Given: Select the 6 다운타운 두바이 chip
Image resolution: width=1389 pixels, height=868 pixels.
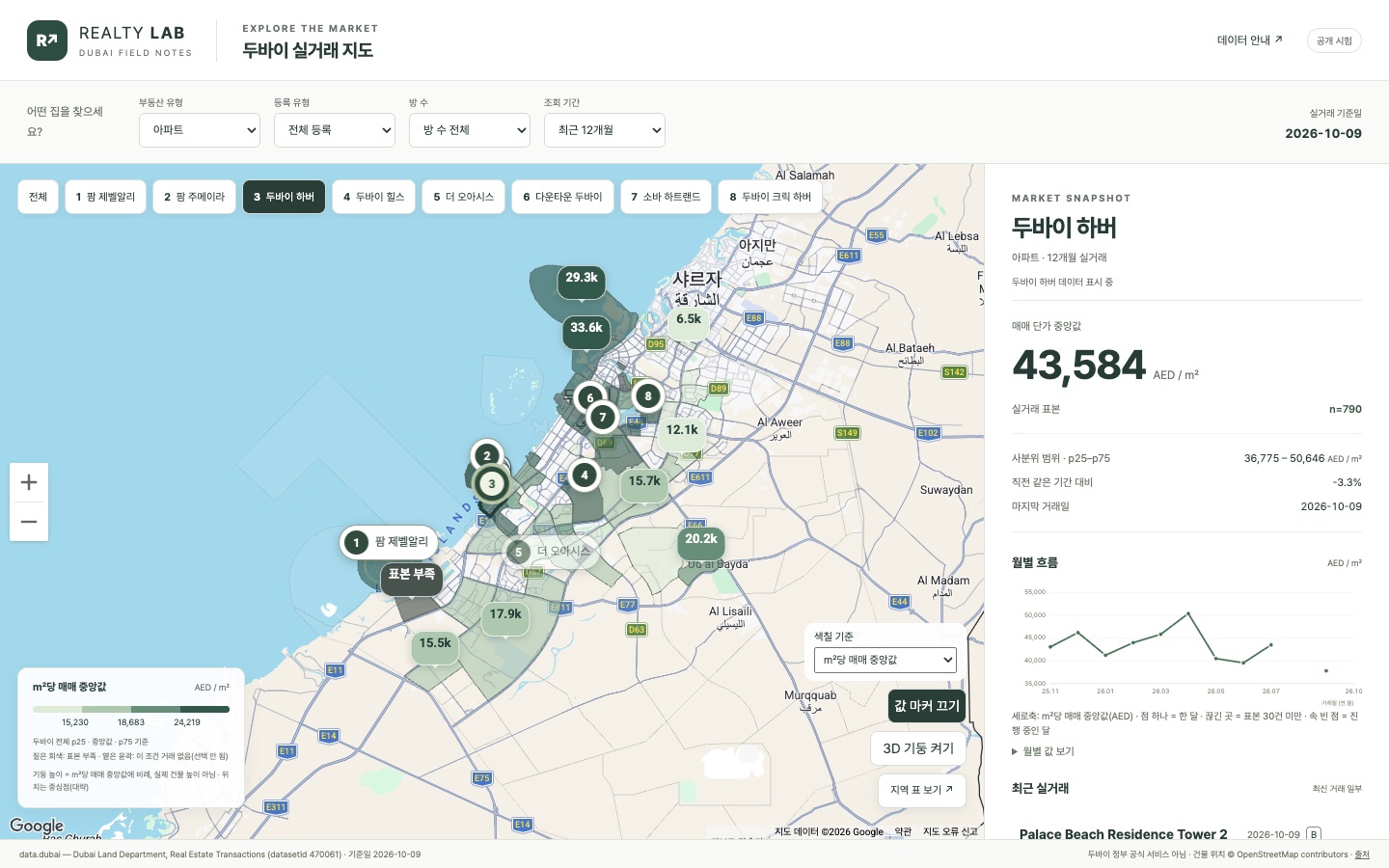Looking at the screenshot, I should coord(562,197).
